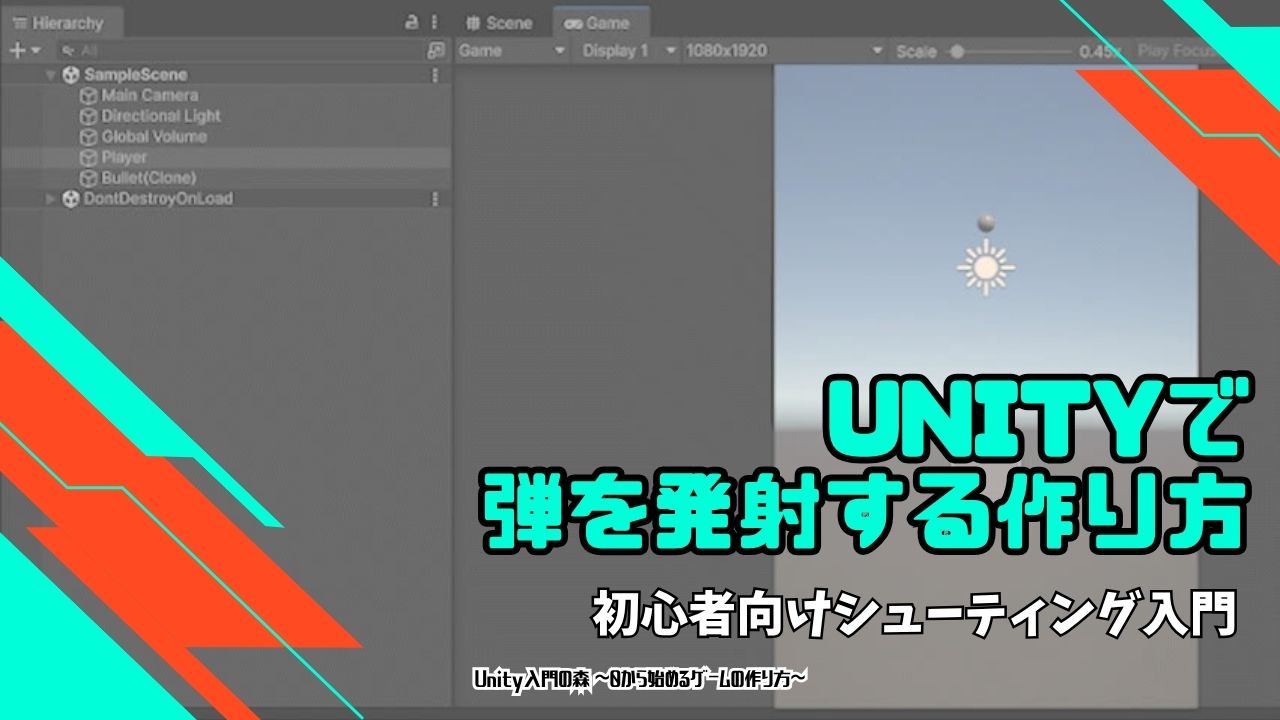The image size is (1280, 720).
Task: Click the Hierarchy search field
Action: [240, 50]
